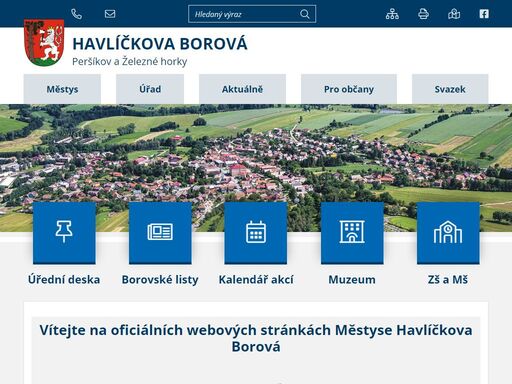
Task: Click the printer icon
Action: (x=423, y=14)
